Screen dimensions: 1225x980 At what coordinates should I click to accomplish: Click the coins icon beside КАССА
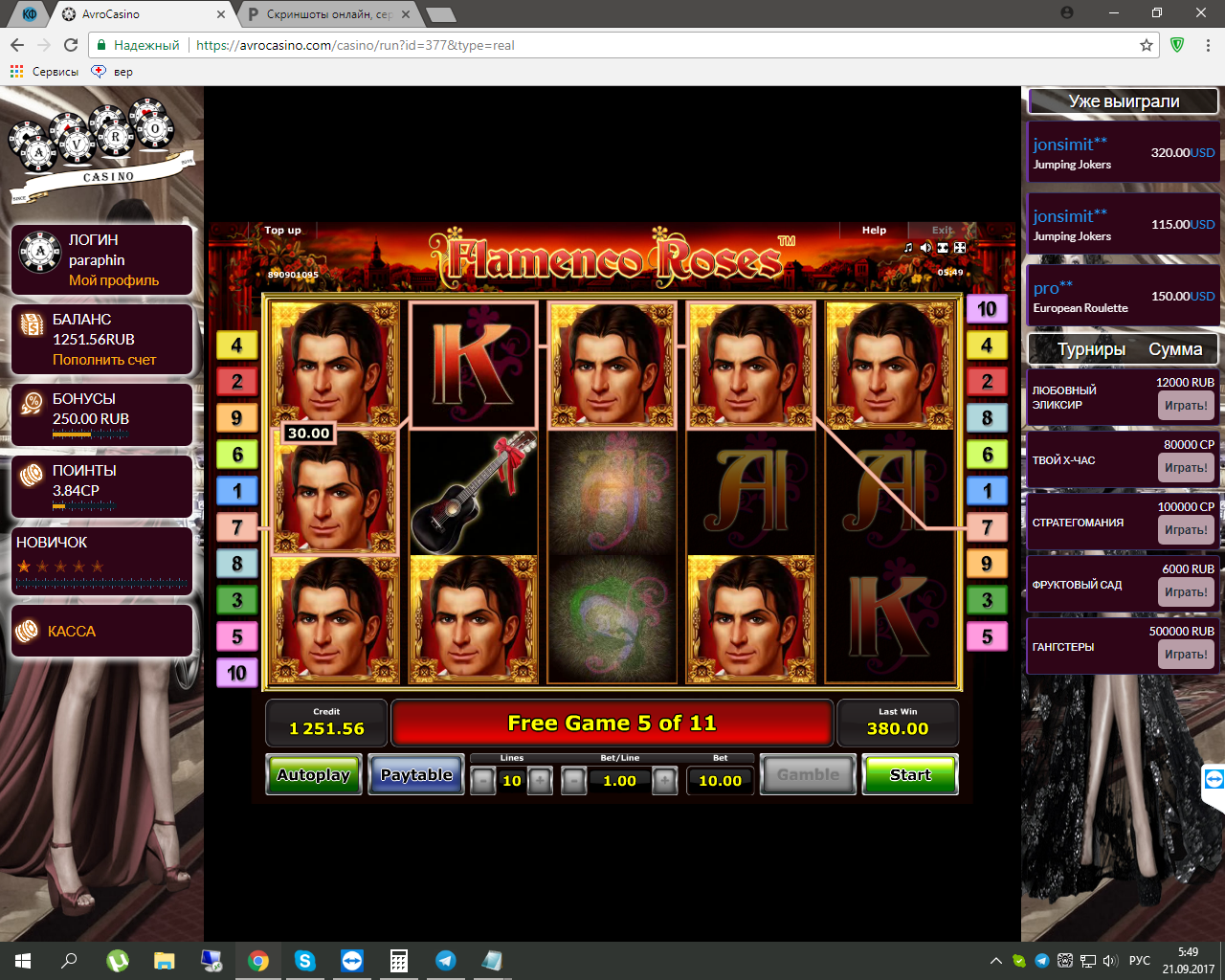click(28, 631)
